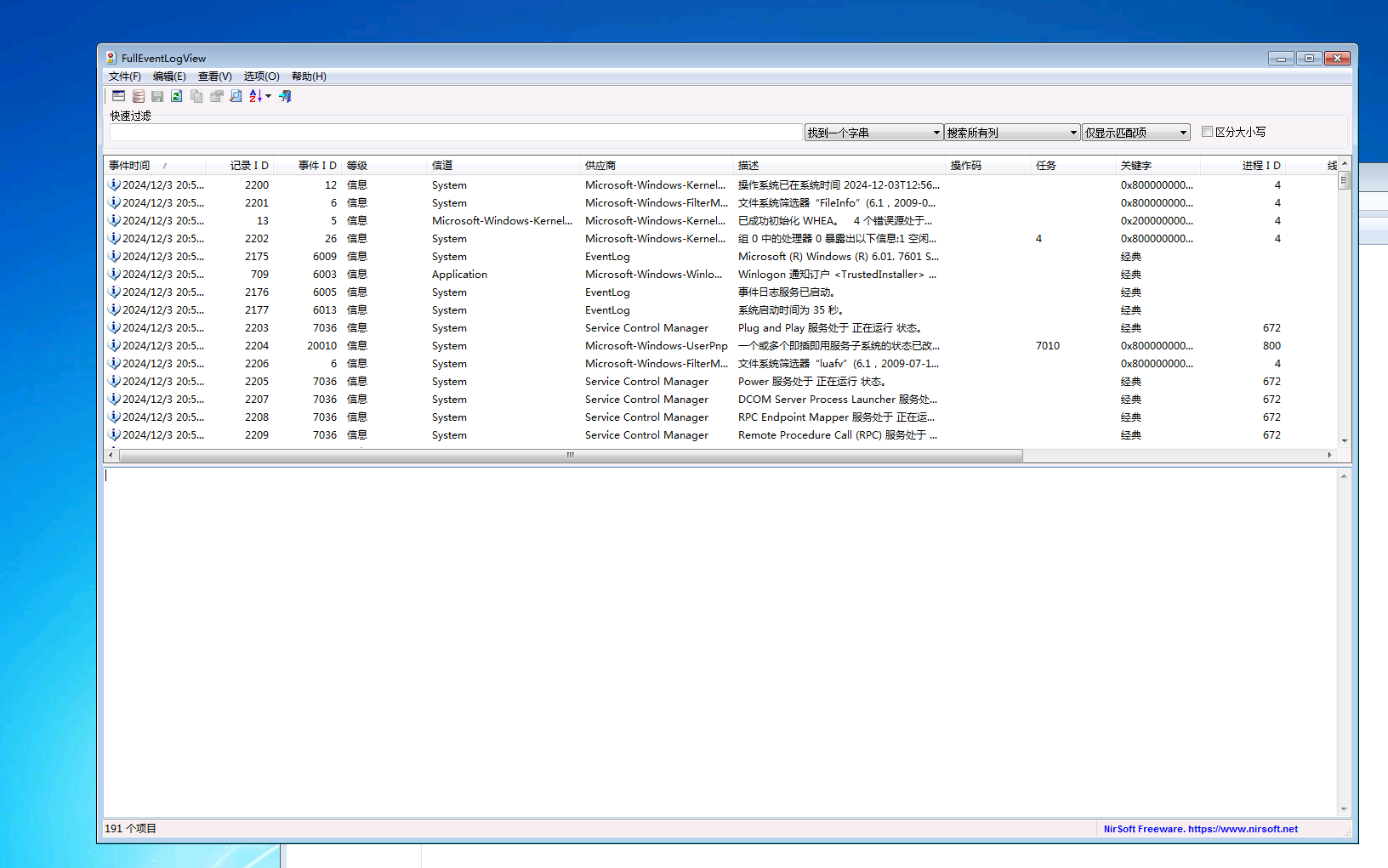Select the Plug and Play description cell
1388x868 pixels.
coord(830,328)
